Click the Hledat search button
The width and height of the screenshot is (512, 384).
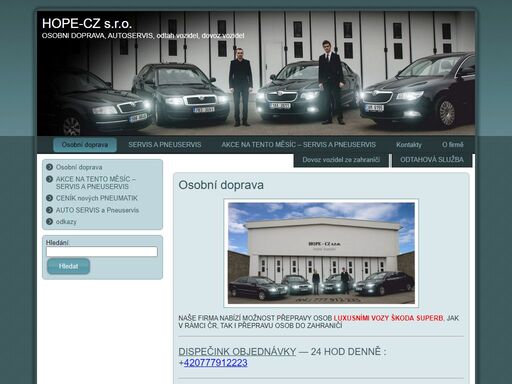coord(68,266)
